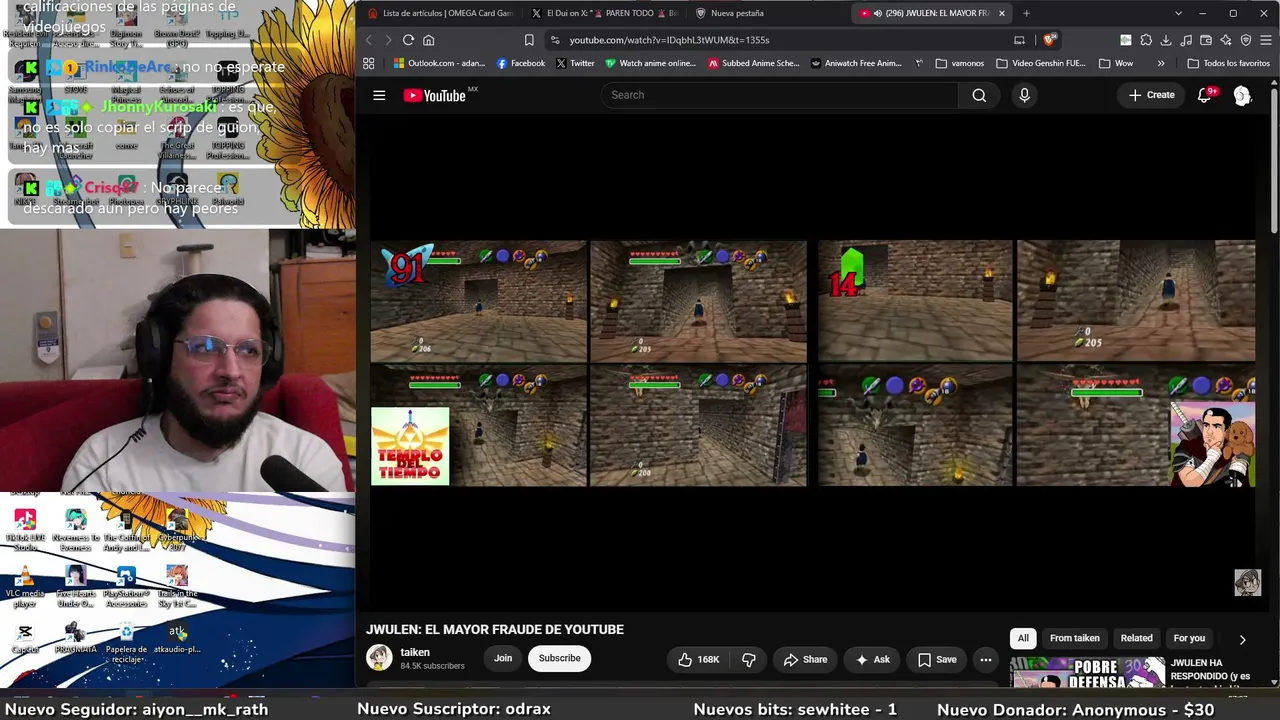Viewport: 1280px width, 720px height.
Task: Click the Join channel button
Action: point(503,658)
